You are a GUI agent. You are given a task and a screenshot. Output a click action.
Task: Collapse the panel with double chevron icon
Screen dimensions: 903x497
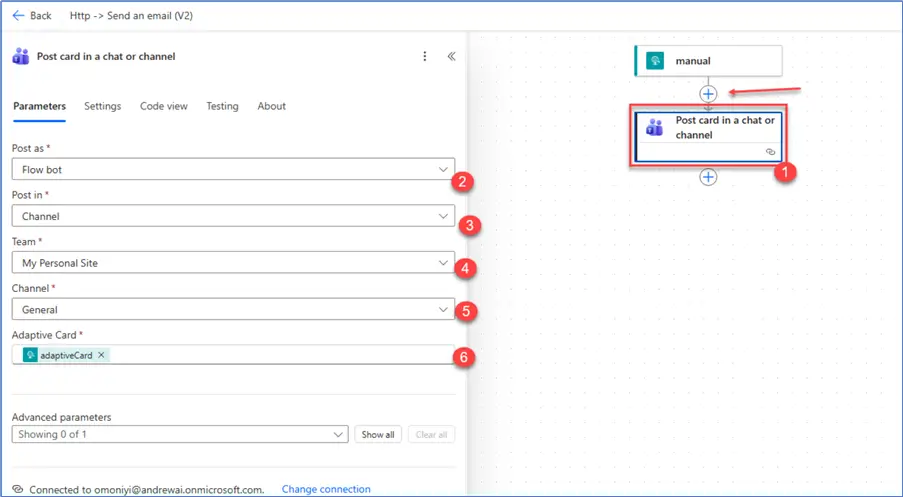coord(452,56)
